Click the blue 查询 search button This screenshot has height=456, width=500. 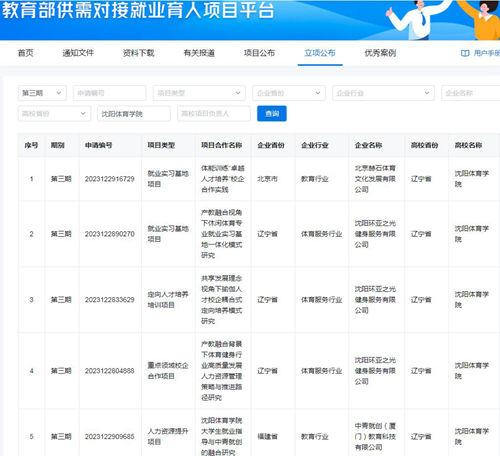[x=272, y=114]
